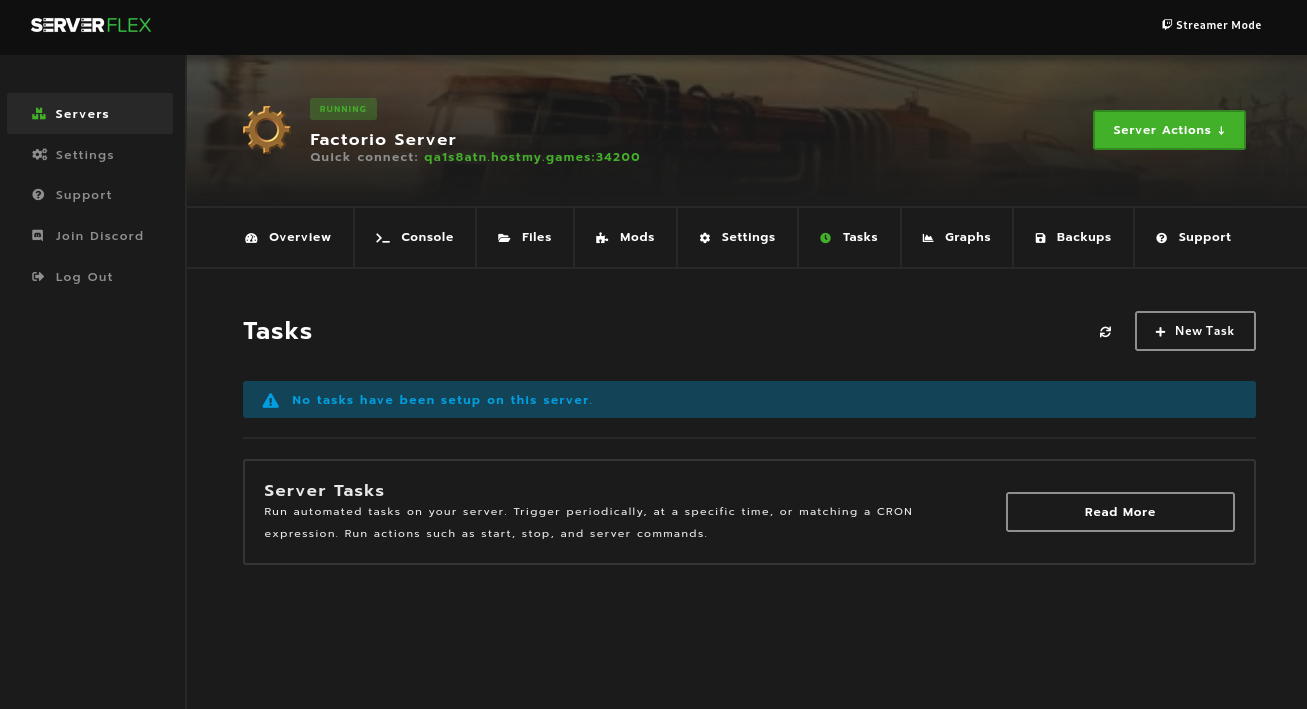The height and width of the screenshot is (709, 1307).
Task: Toggle Streamer Mode
Action: click(x=1211, y=25)
